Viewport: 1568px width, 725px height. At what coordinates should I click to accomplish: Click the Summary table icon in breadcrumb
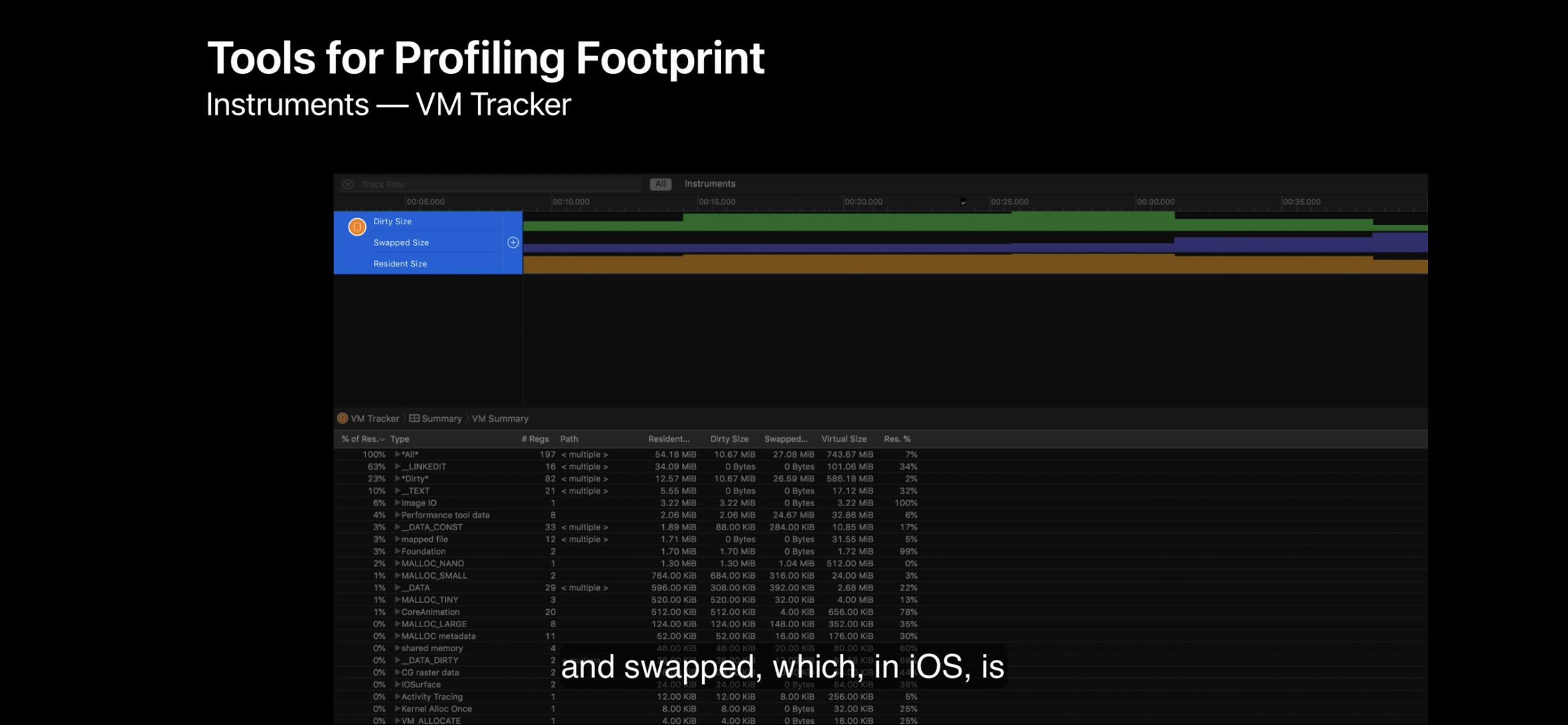coord(414,418)
